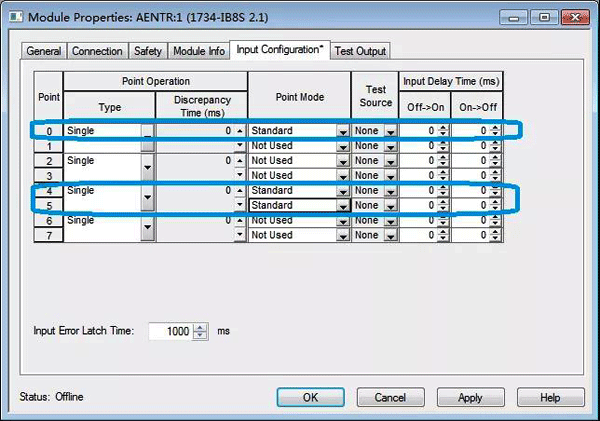Viewport: 600px width, 421px height.
Task: Decrease the Input Error Latch Time value
Action: [200, 334]
